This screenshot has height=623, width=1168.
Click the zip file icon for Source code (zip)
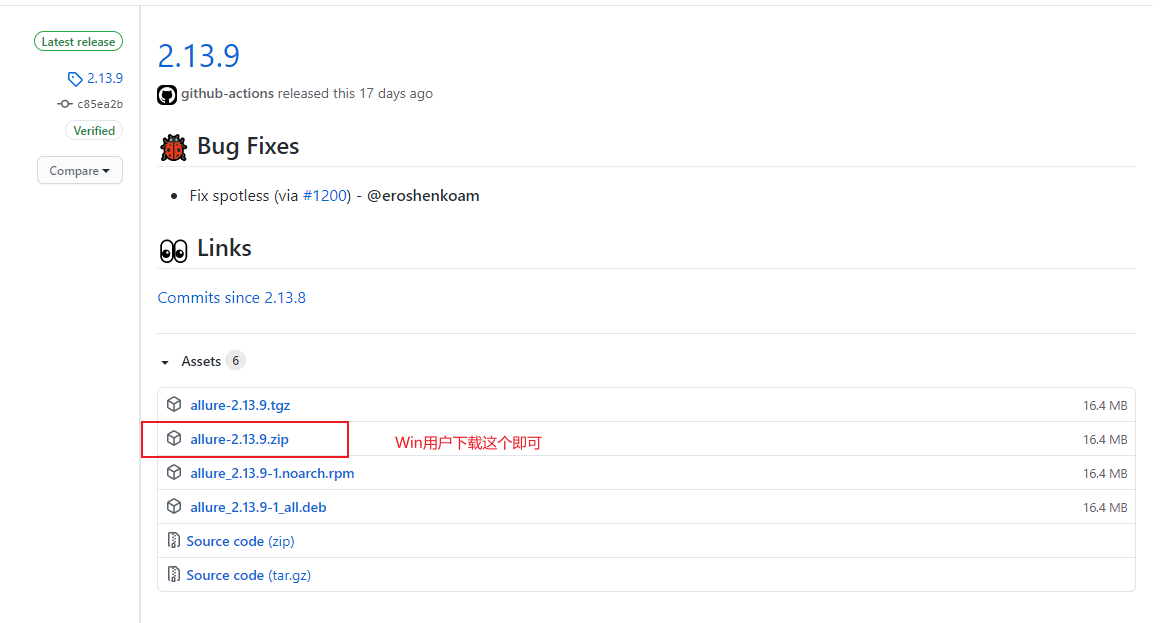[174, 540]
